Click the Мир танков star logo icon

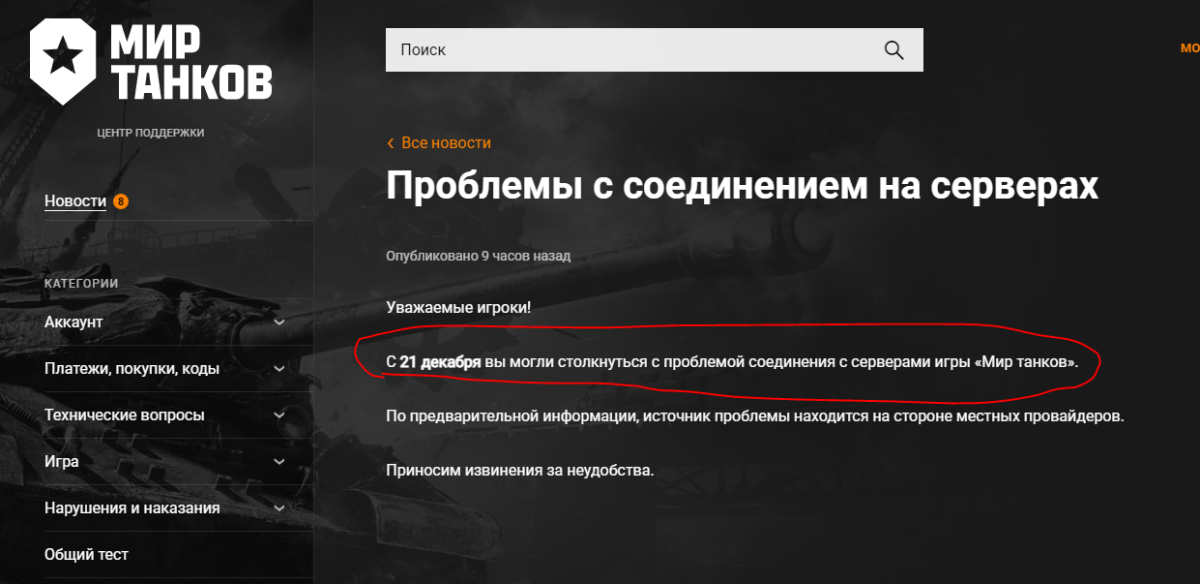pyautogui.click(x=62, y=60)
